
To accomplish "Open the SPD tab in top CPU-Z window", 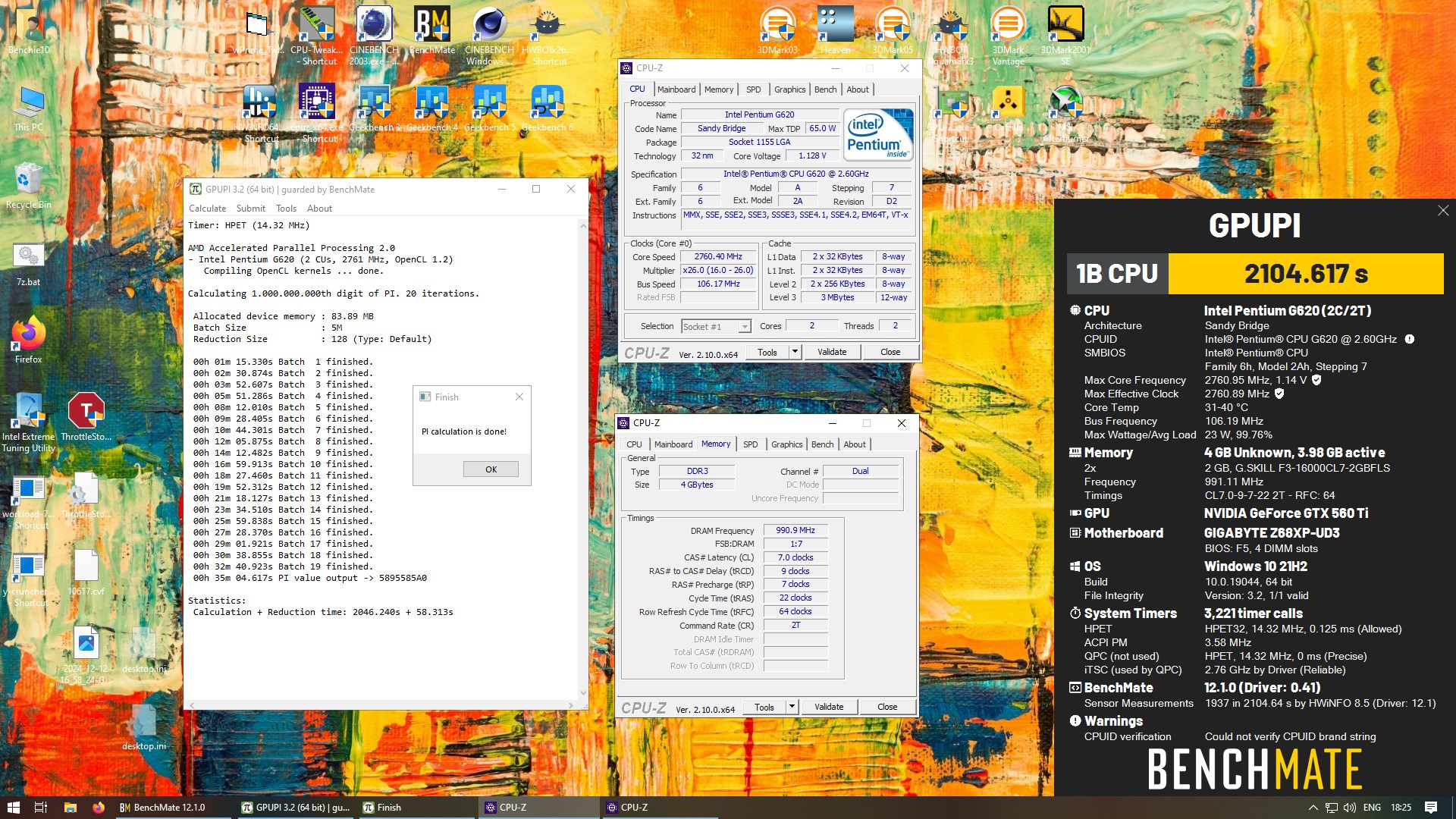I will [x=753, y=89].
